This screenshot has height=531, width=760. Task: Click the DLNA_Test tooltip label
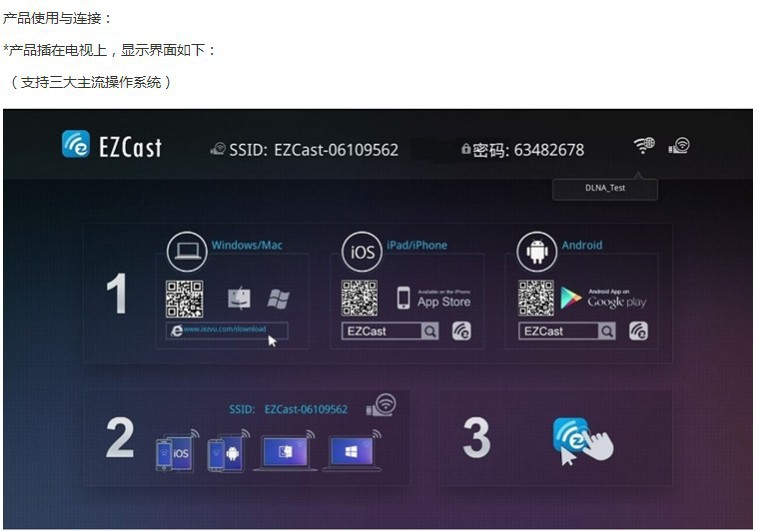pyautogui.click(x=605, y=187)
